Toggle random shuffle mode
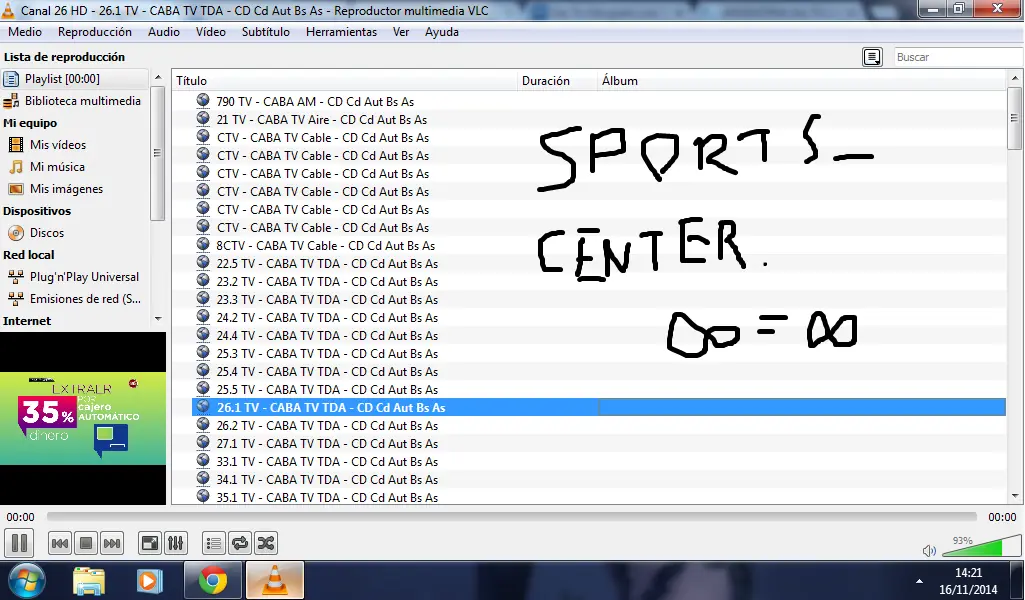 pyautogui.click(x=265, y=543)
